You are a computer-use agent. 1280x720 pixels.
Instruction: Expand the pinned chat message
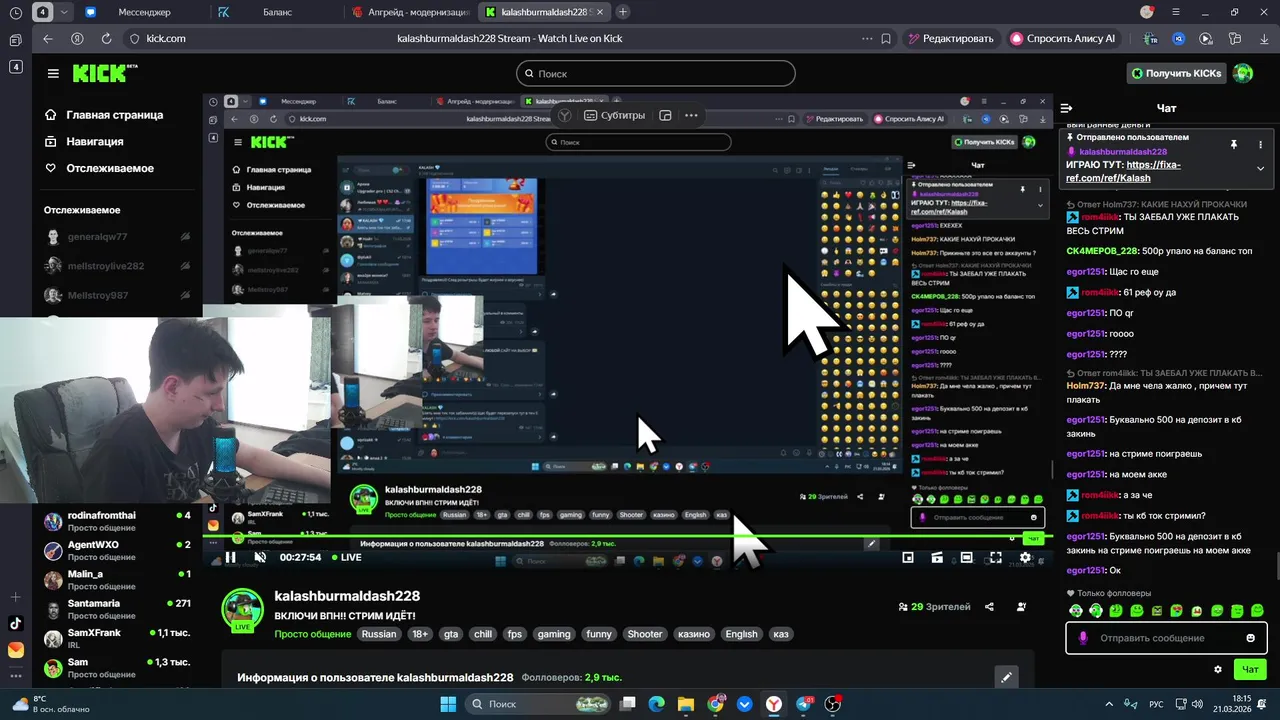pyautogui.click(x=1260, y=168)
